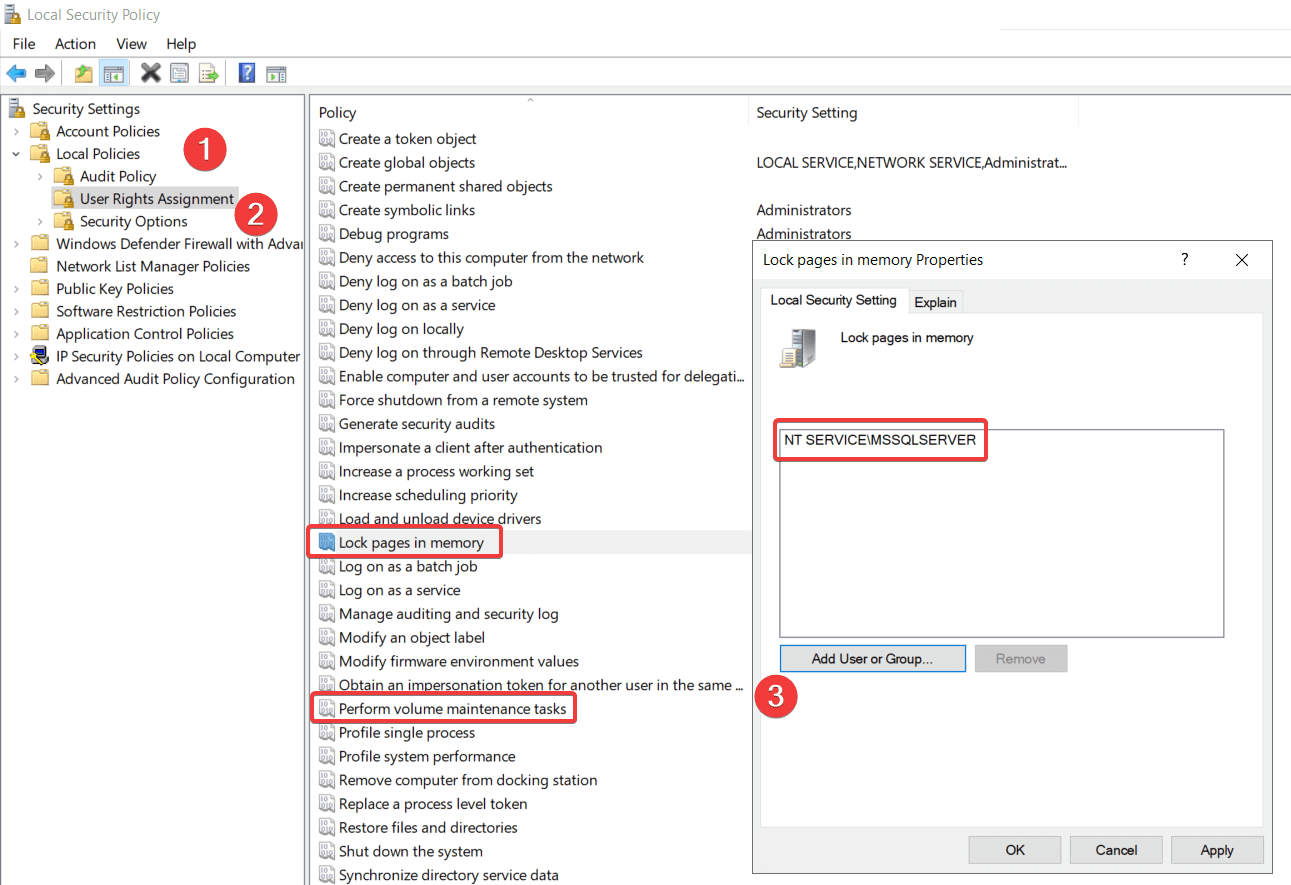Open the Action menu
This screenshot has height=885, width=1291.
coord(75,44)
